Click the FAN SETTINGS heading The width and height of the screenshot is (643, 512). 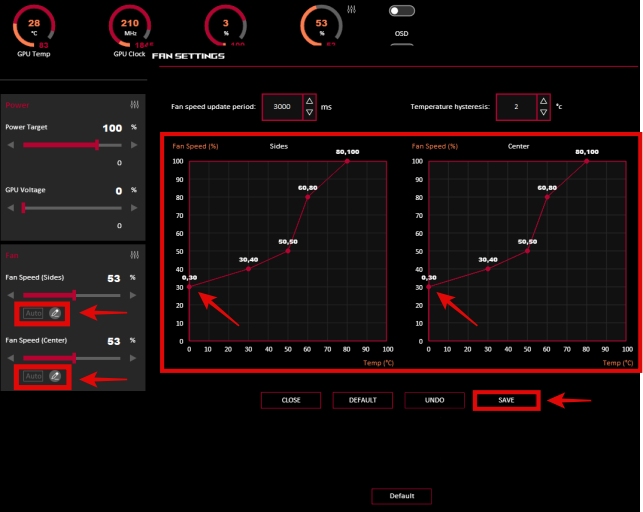pyautogui.click(x=188, y=56)
